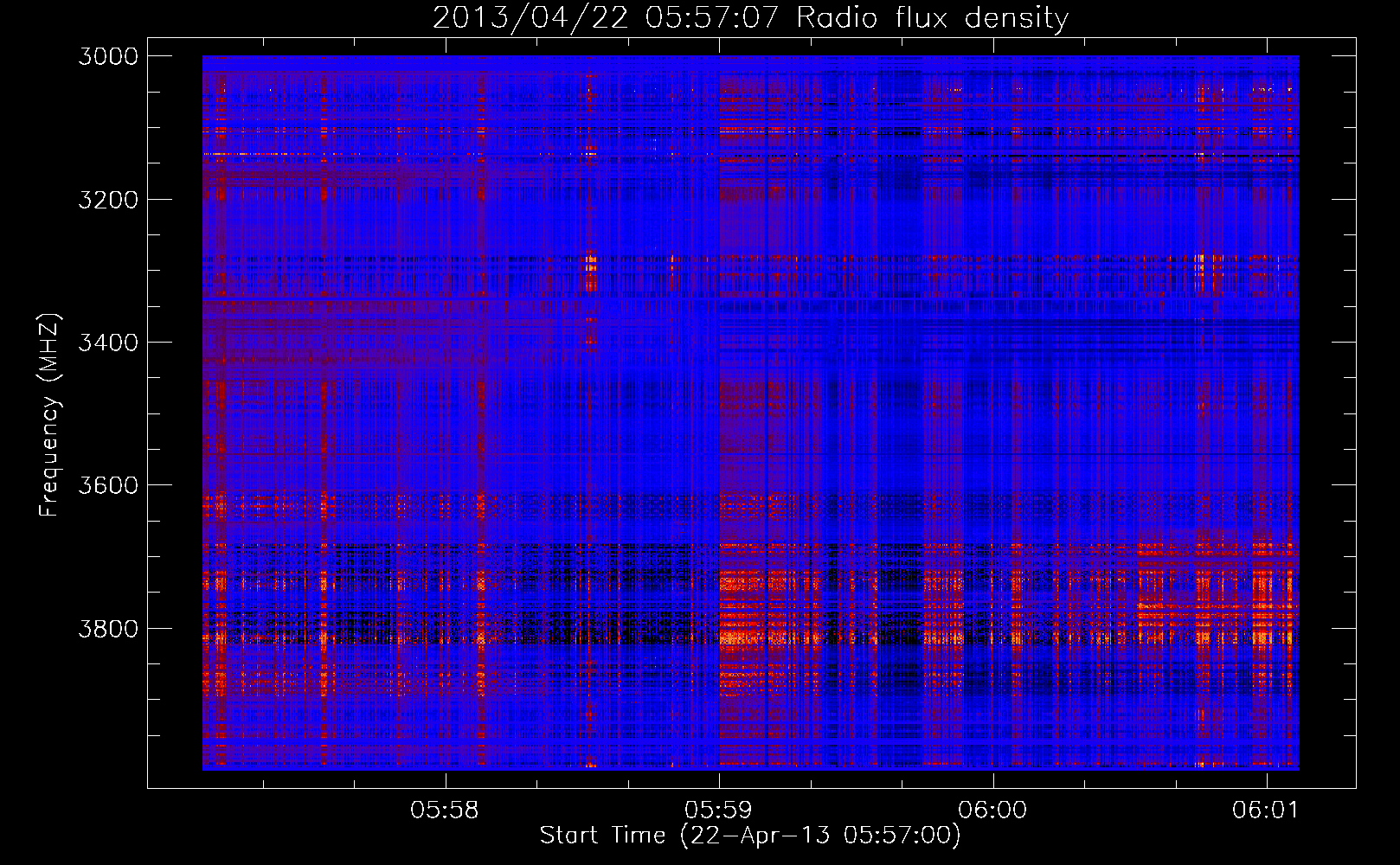Click the 3200 frequency tick label

click(x=108, y=200)
